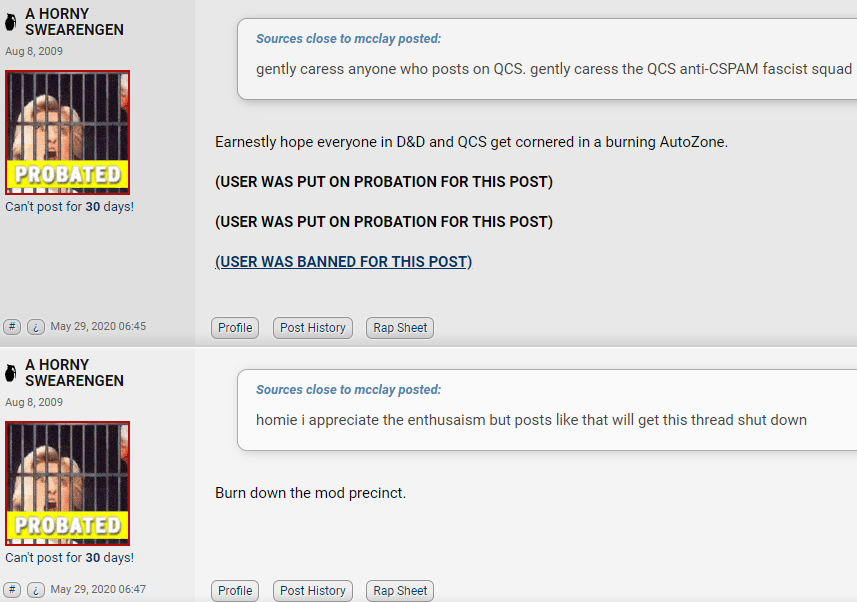Click the PROBATED avatar on the first post
Image resolution: width=857 pixels, height=602 pixels.
[x=68, y=132]
